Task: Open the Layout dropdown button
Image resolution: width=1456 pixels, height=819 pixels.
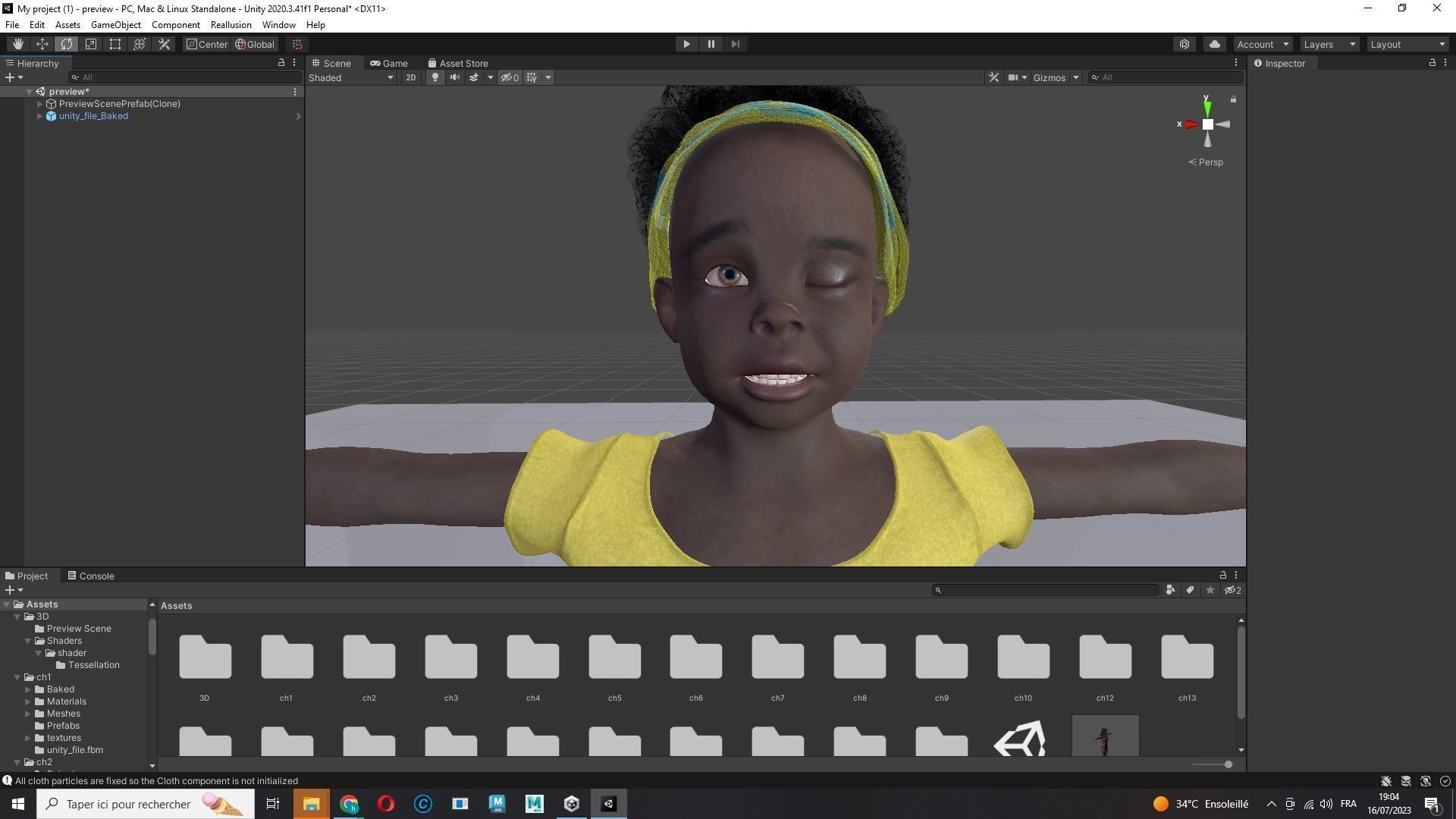Action: pyautogui.click(x=1407, y=44)
